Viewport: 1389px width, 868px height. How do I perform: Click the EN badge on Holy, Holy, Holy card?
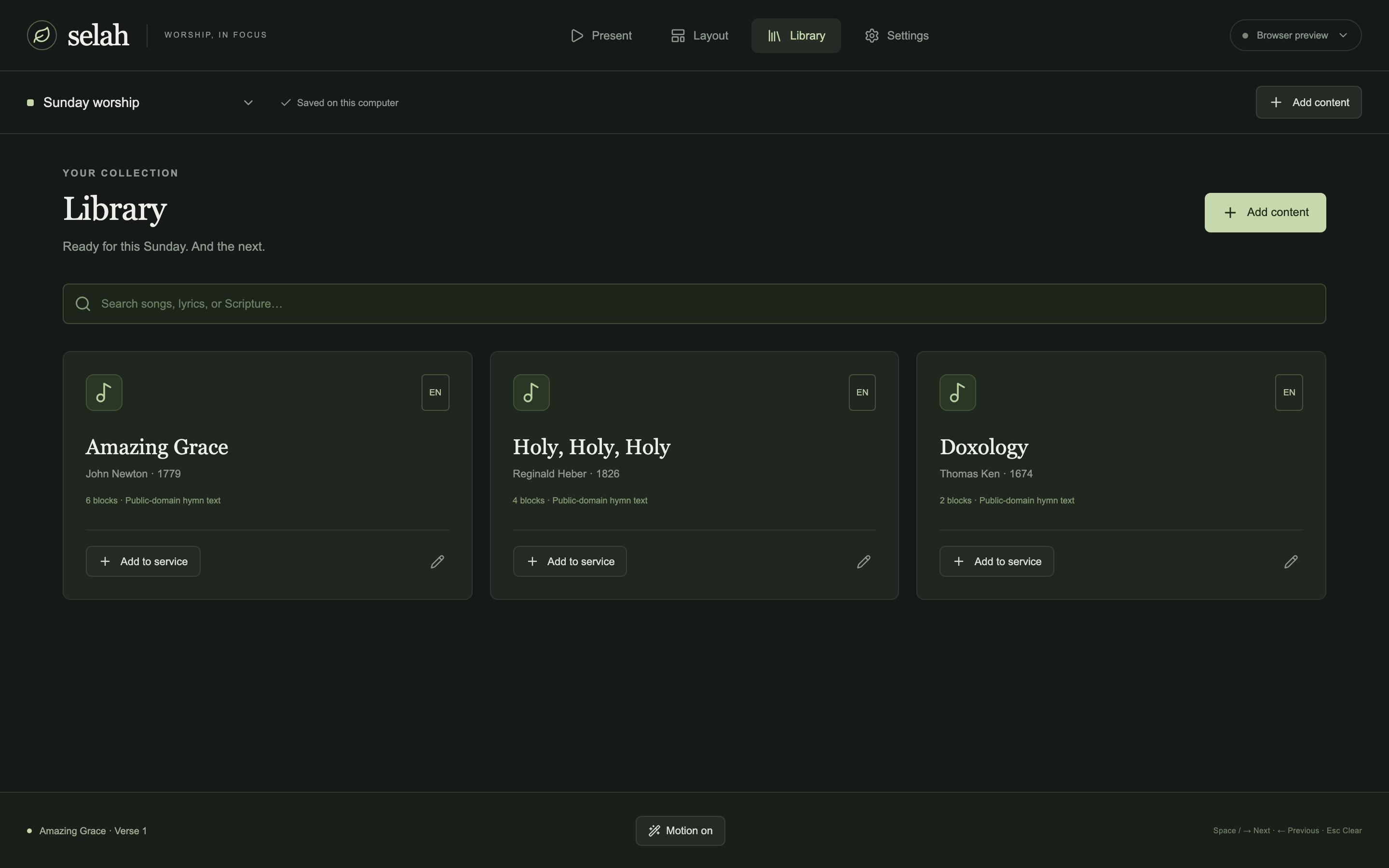[862, 393]
